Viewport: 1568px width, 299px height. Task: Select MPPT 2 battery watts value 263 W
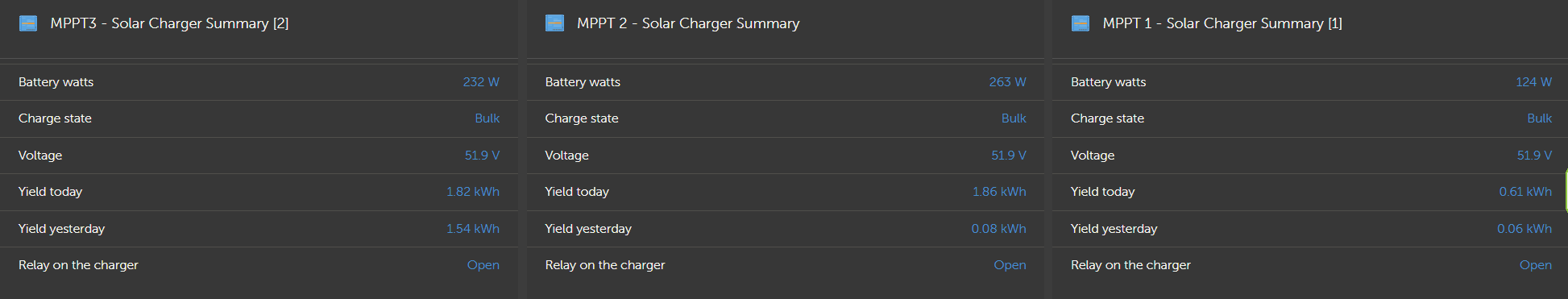tap(1007, 82)
